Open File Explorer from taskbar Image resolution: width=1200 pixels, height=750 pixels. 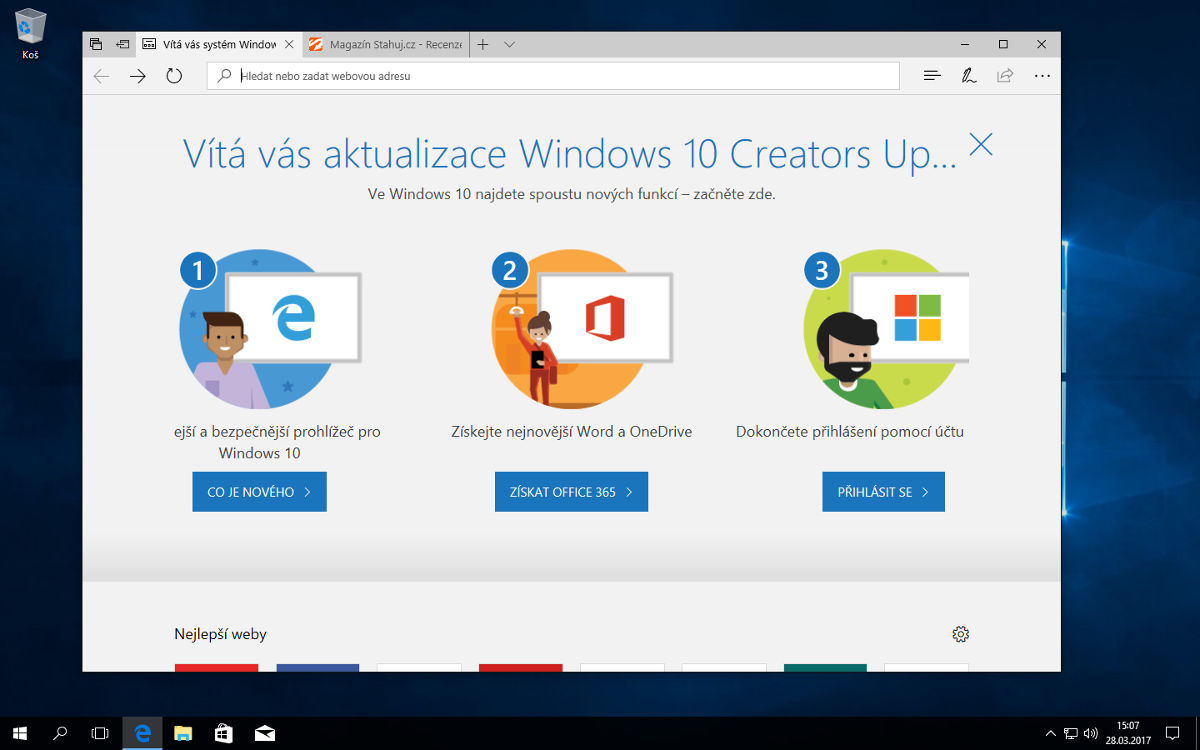[183, 733]
